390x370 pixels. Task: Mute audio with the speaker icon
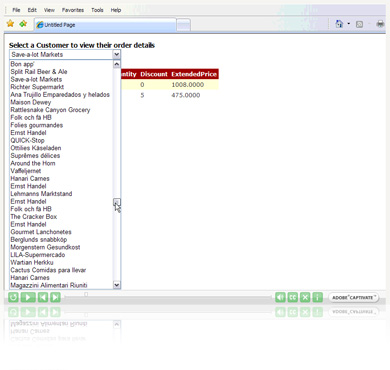coord(280,297)
